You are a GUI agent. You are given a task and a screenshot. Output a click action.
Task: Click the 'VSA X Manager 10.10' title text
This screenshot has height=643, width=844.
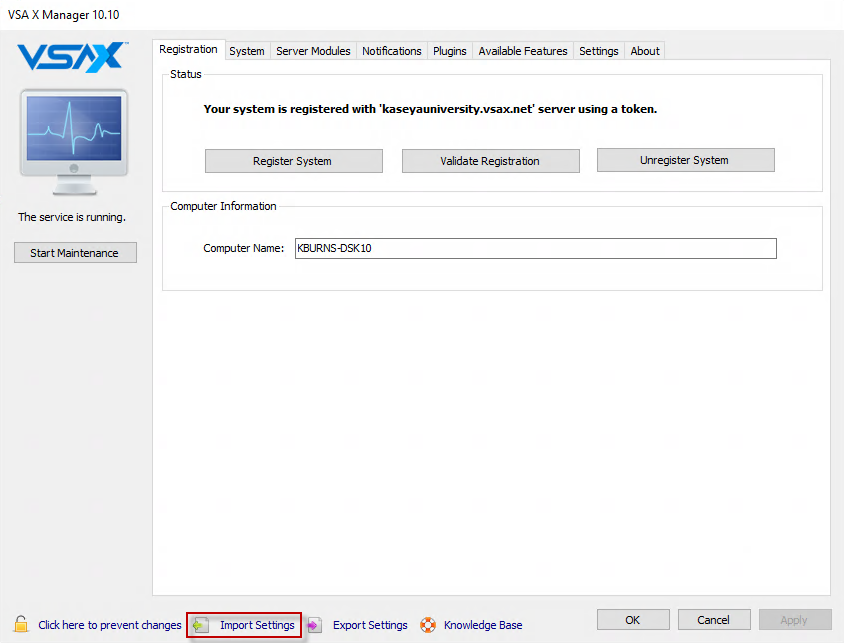64,15
